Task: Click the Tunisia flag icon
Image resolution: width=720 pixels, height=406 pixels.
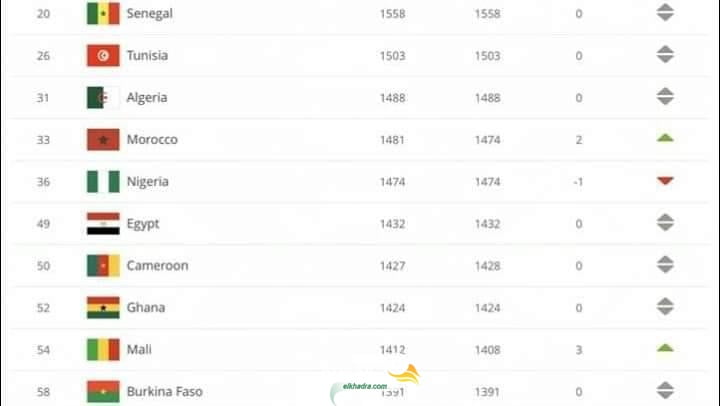Action: [x=103, y=56]
